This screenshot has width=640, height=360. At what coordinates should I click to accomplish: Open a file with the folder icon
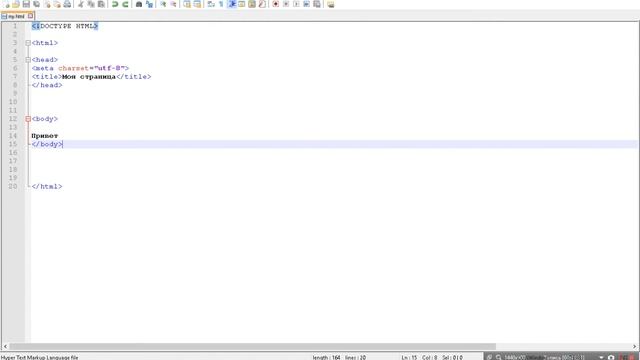coord(16,4)
